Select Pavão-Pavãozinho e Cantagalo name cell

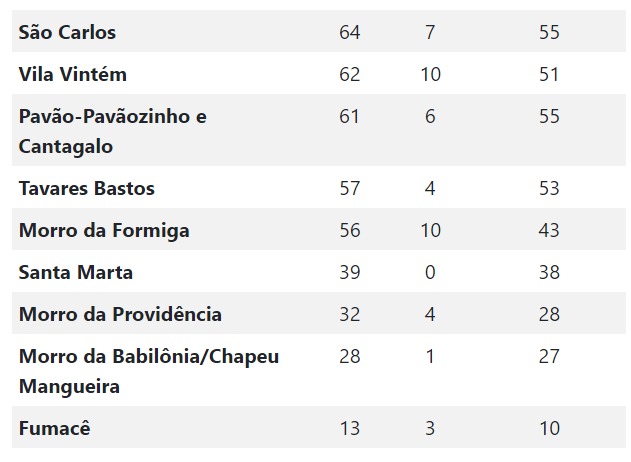tap(113, 131)
